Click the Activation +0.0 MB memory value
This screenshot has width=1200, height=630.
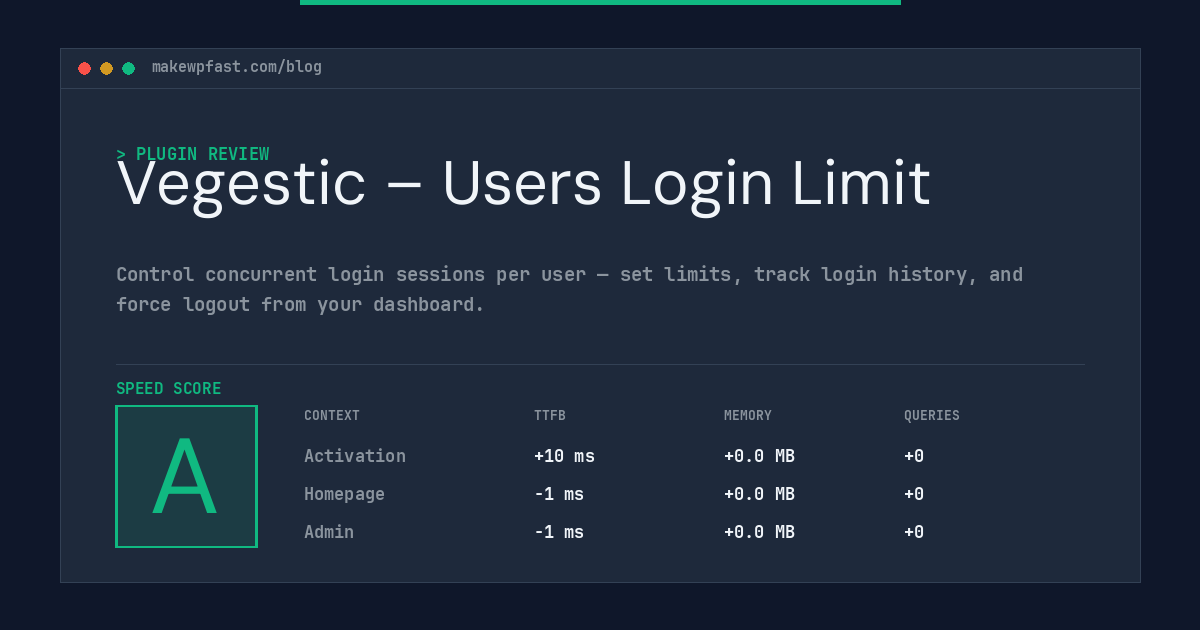point(759,456)
